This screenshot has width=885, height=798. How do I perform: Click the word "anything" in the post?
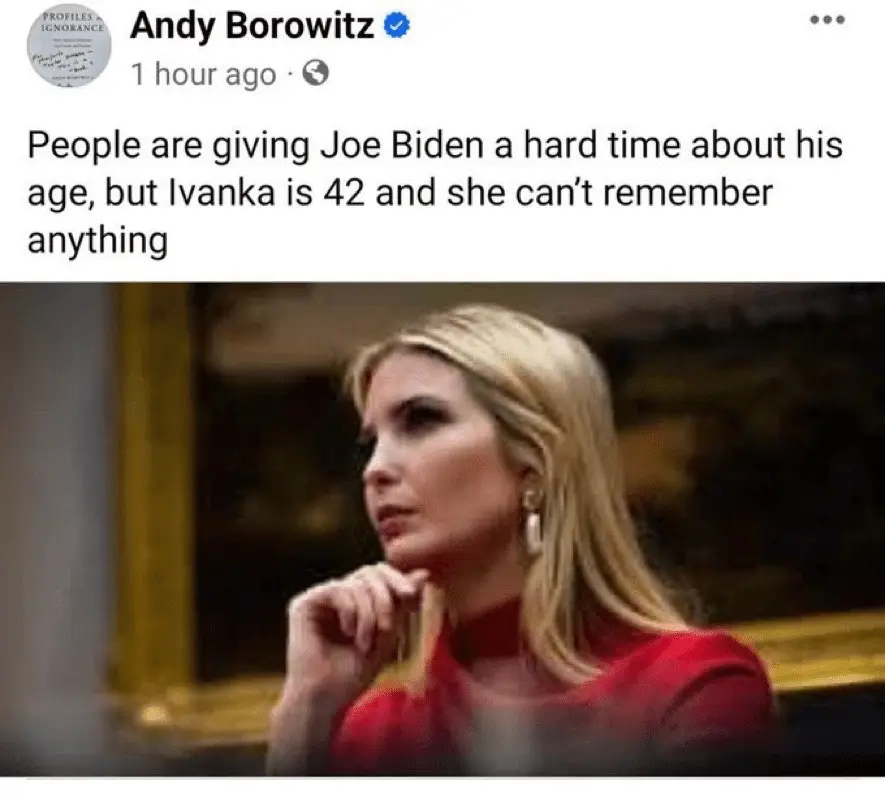click(x=98, y=240)
